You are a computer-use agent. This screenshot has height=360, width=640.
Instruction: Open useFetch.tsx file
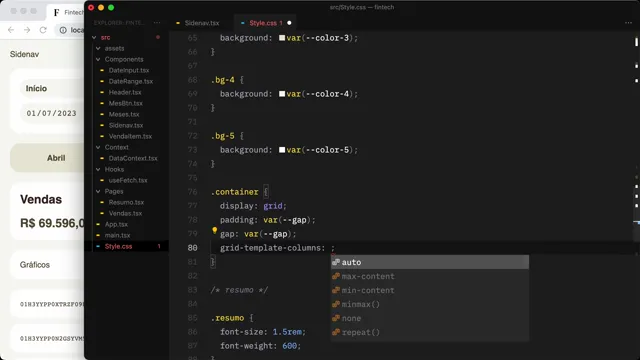coord(128,180)
